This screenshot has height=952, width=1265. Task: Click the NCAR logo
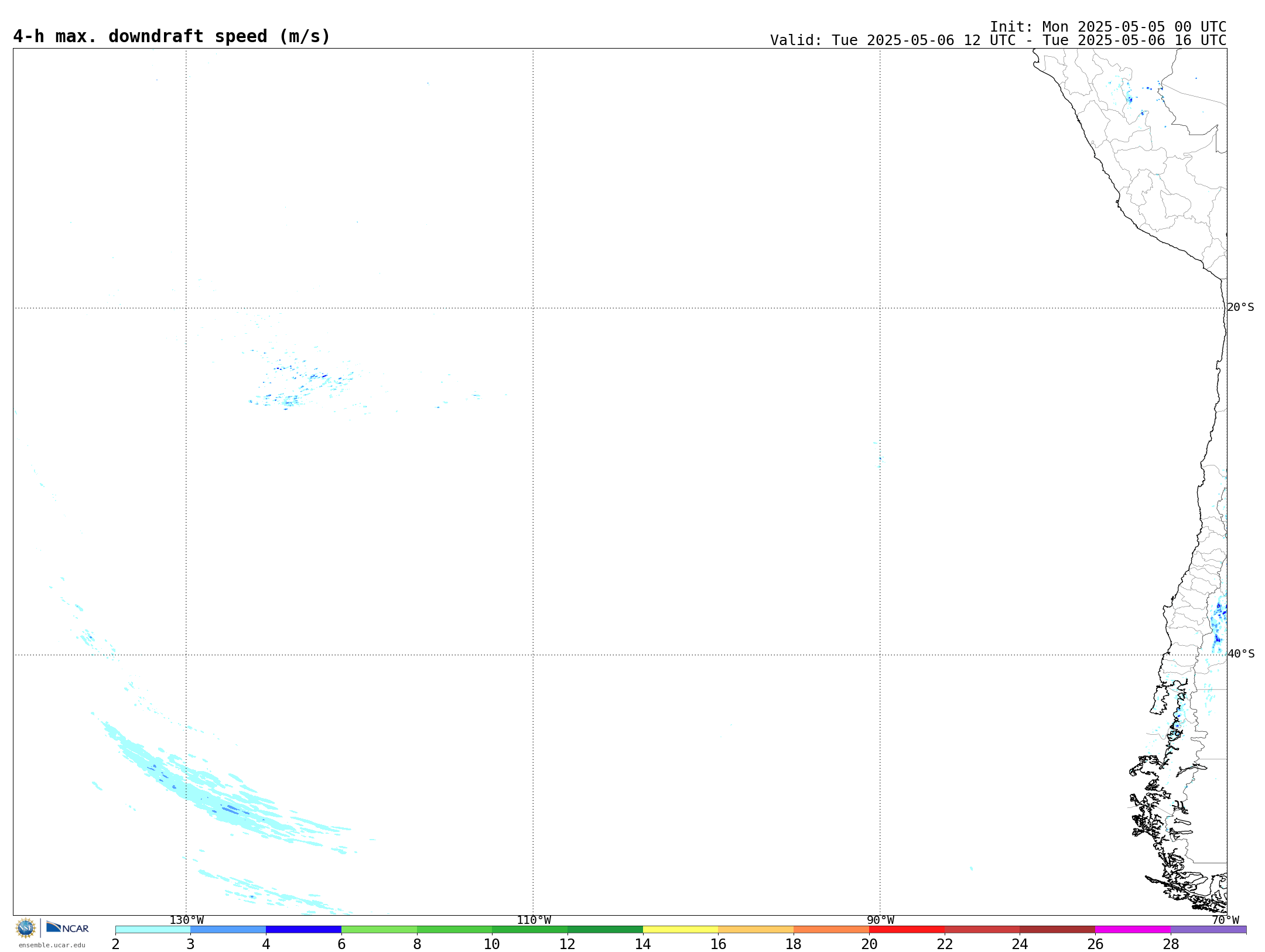click(x=67, y=927)
